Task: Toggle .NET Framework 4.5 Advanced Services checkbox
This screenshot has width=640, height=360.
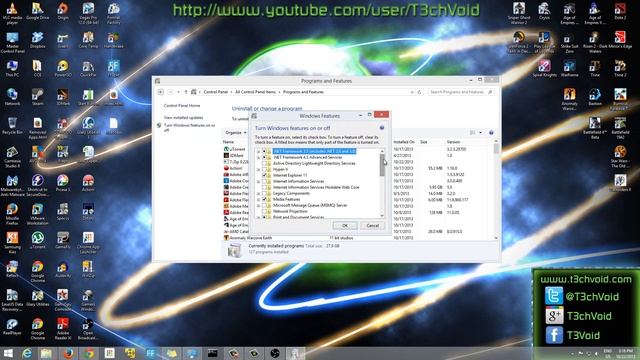Action: point(264,157)
